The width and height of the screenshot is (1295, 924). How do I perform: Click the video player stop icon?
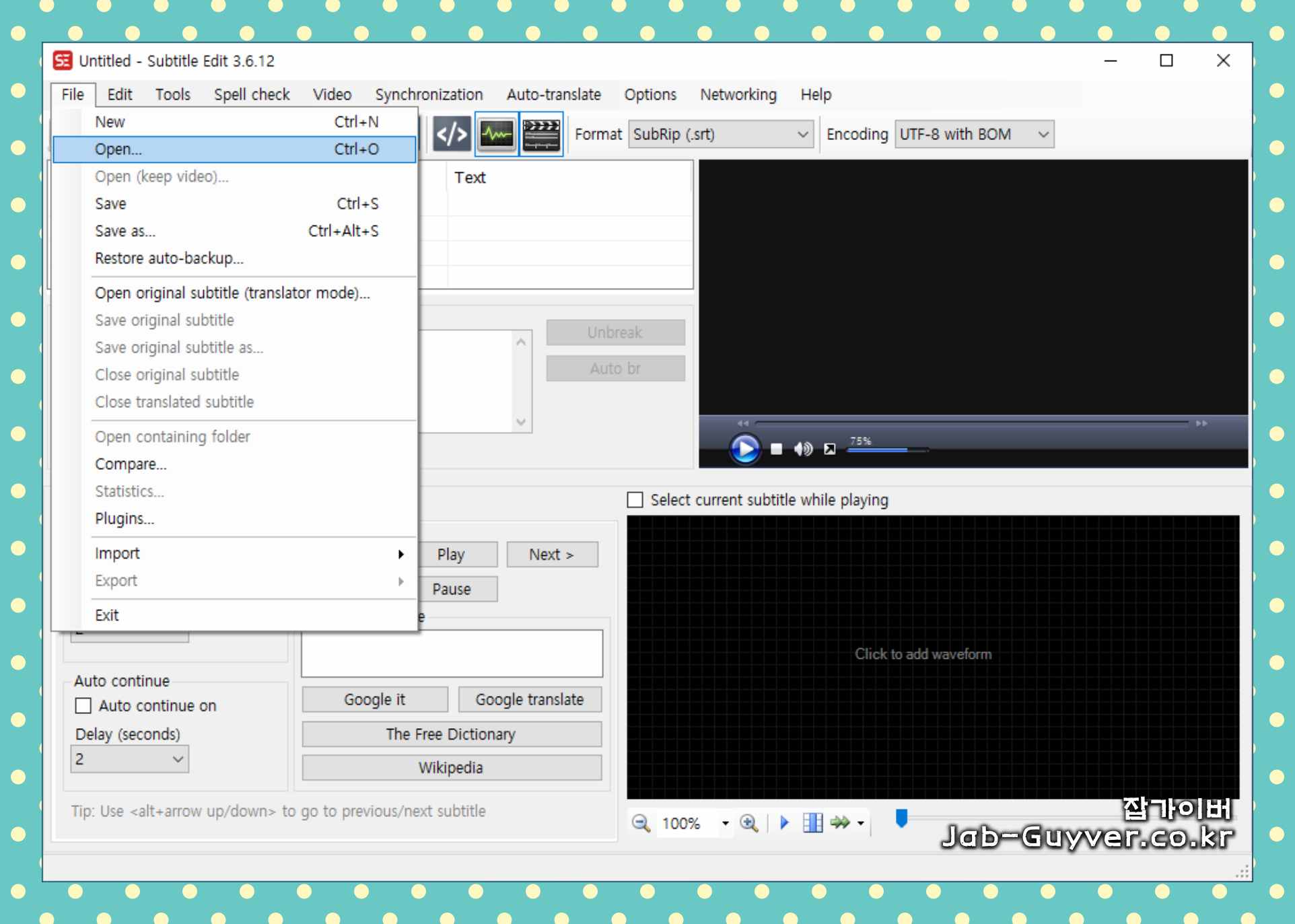coord(776,449)
